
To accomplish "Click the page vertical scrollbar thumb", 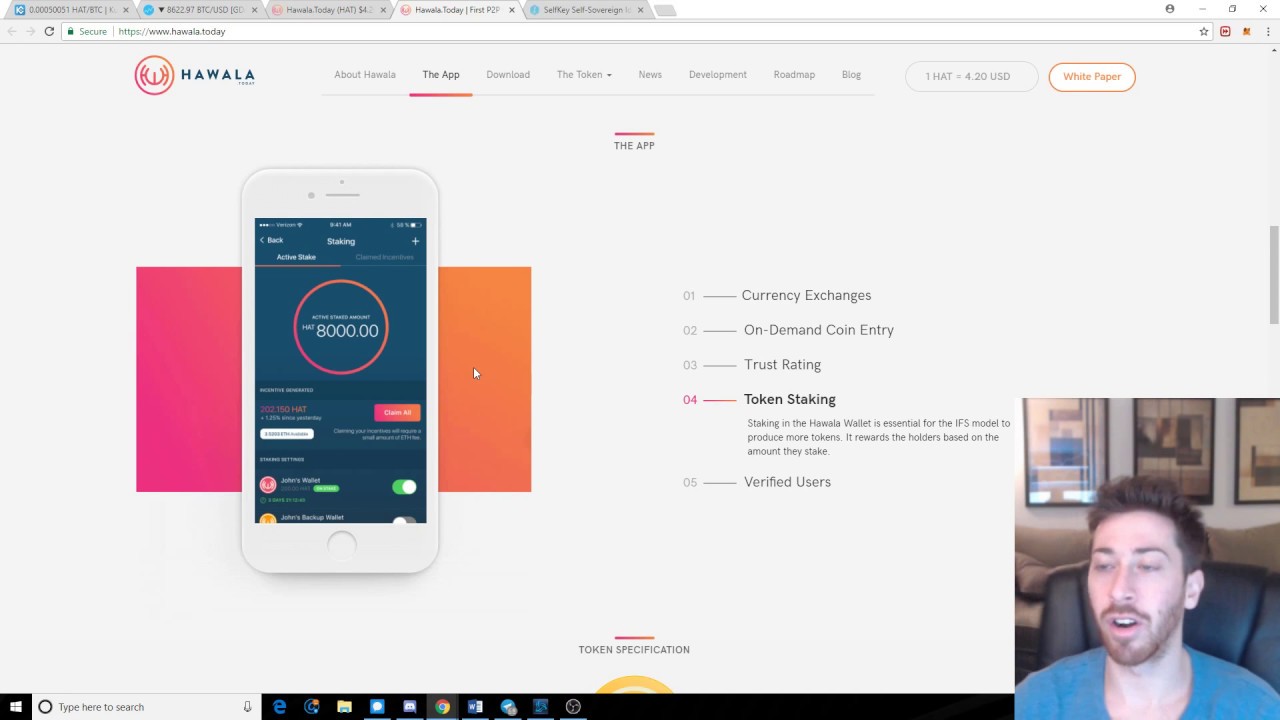I will [1274, 275].
